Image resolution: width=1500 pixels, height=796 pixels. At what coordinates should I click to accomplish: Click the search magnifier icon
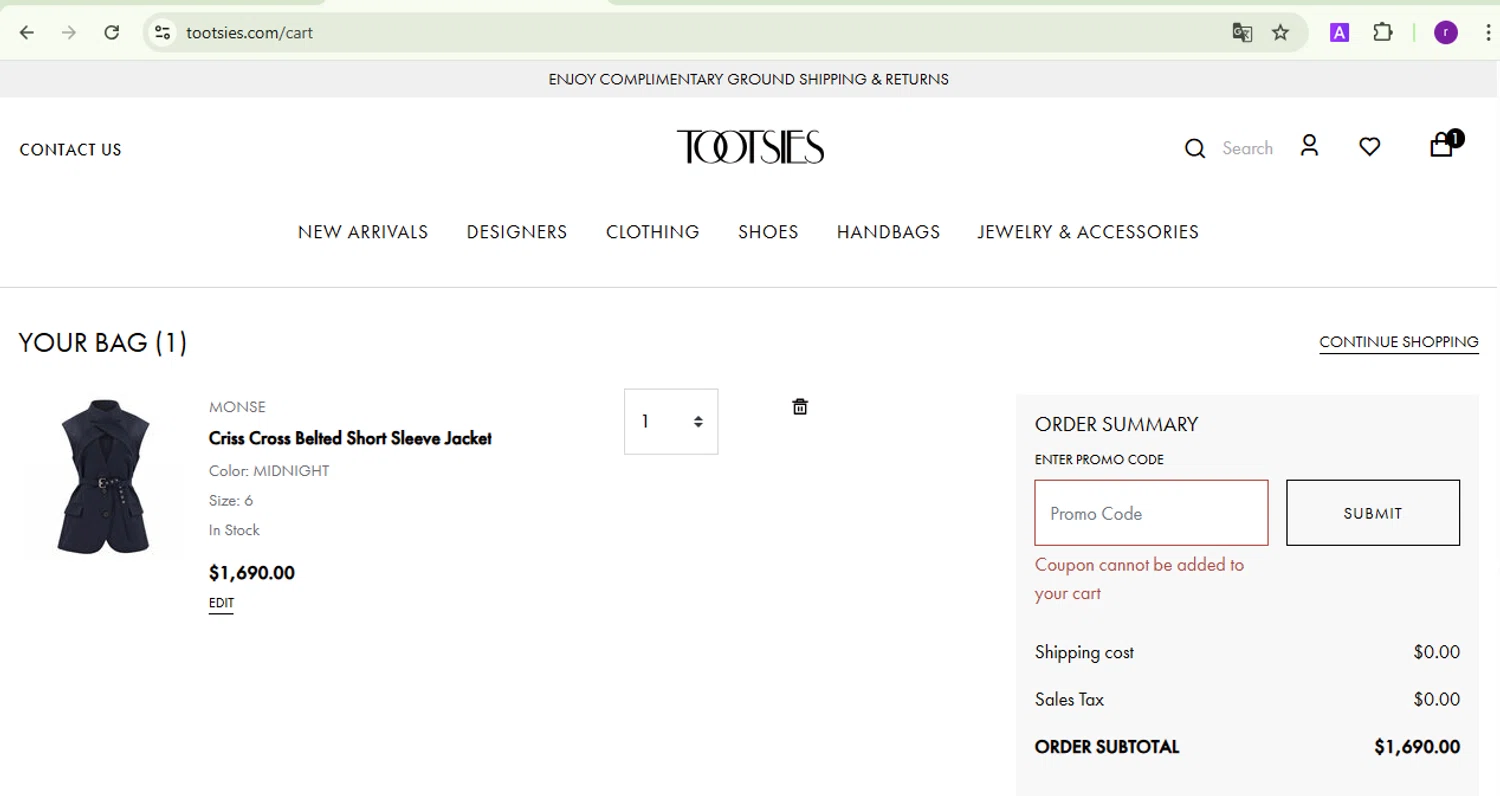[1195, 149]
